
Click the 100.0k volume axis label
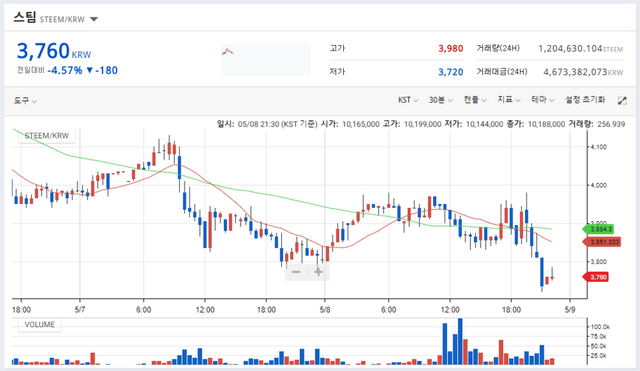pos(600,327)
